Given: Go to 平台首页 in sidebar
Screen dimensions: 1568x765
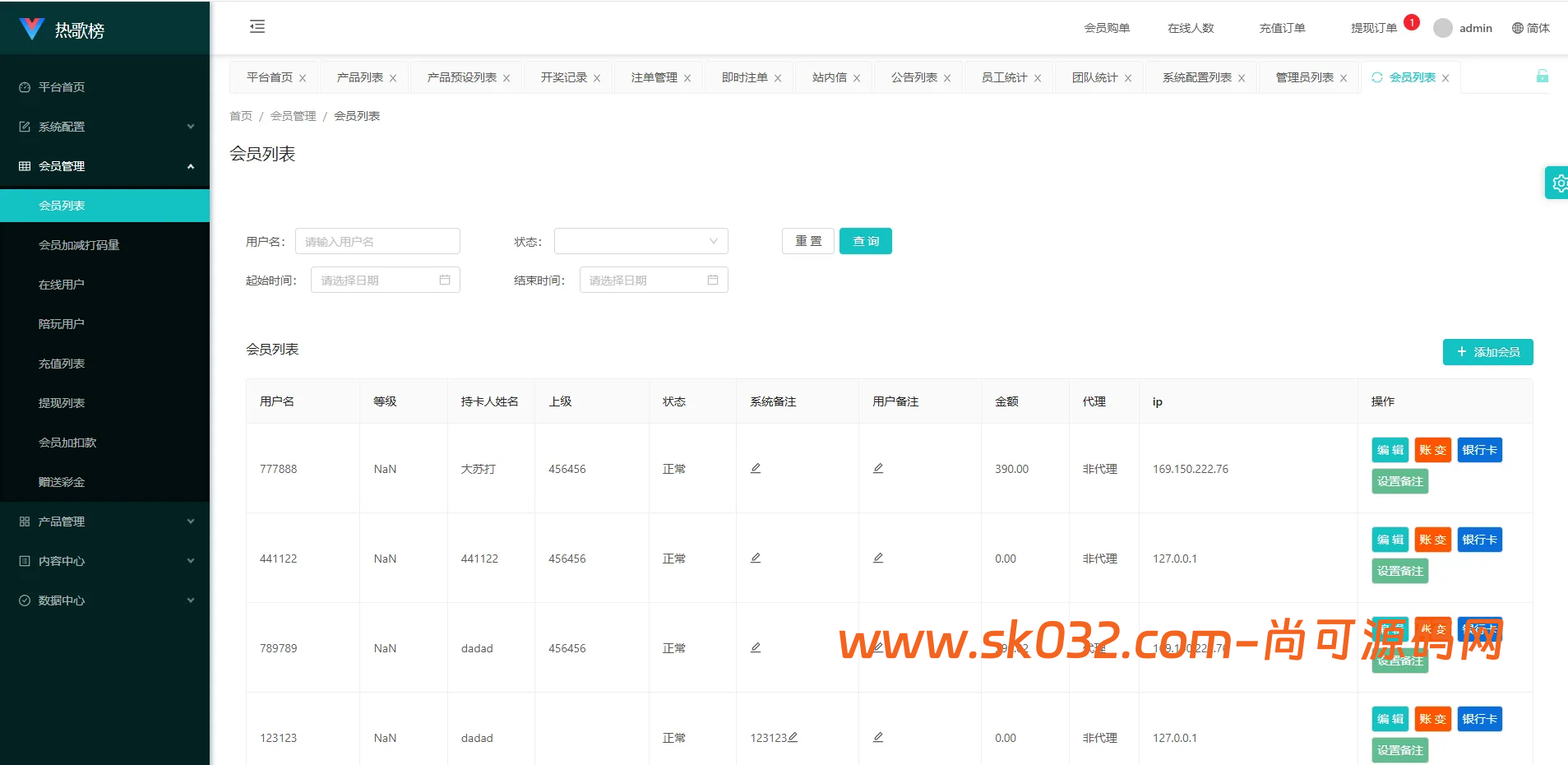Looking at the screenshot, I should click(x=105, y=87).
